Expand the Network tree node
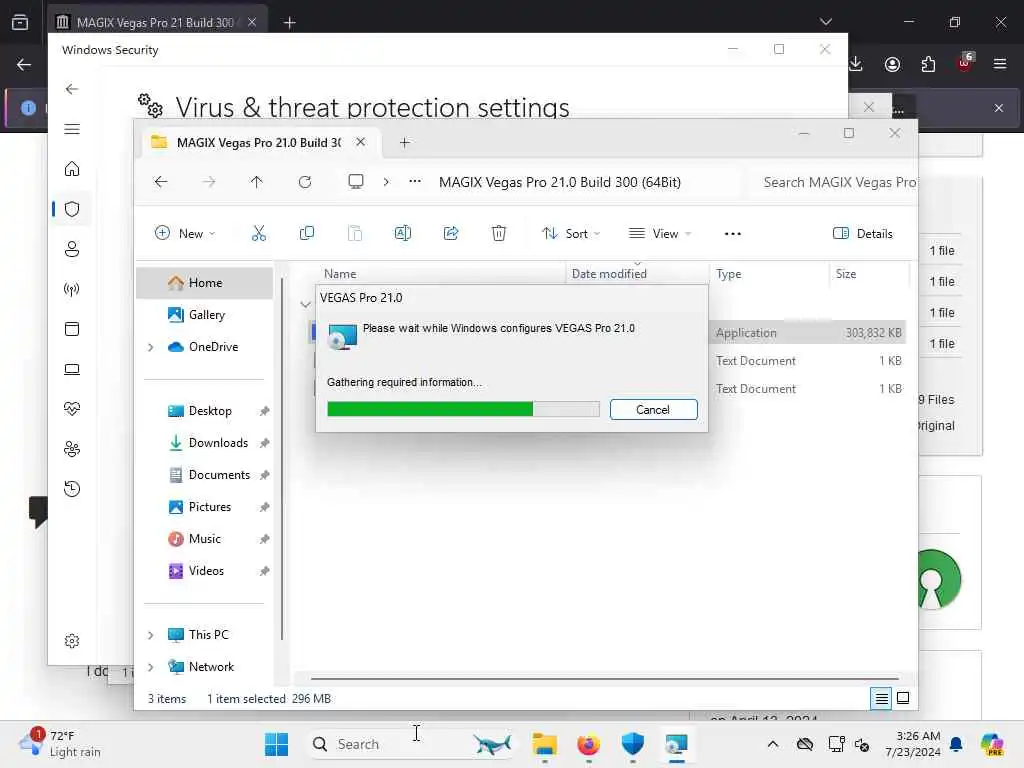 pyautogui.click(x=151, y=667)
